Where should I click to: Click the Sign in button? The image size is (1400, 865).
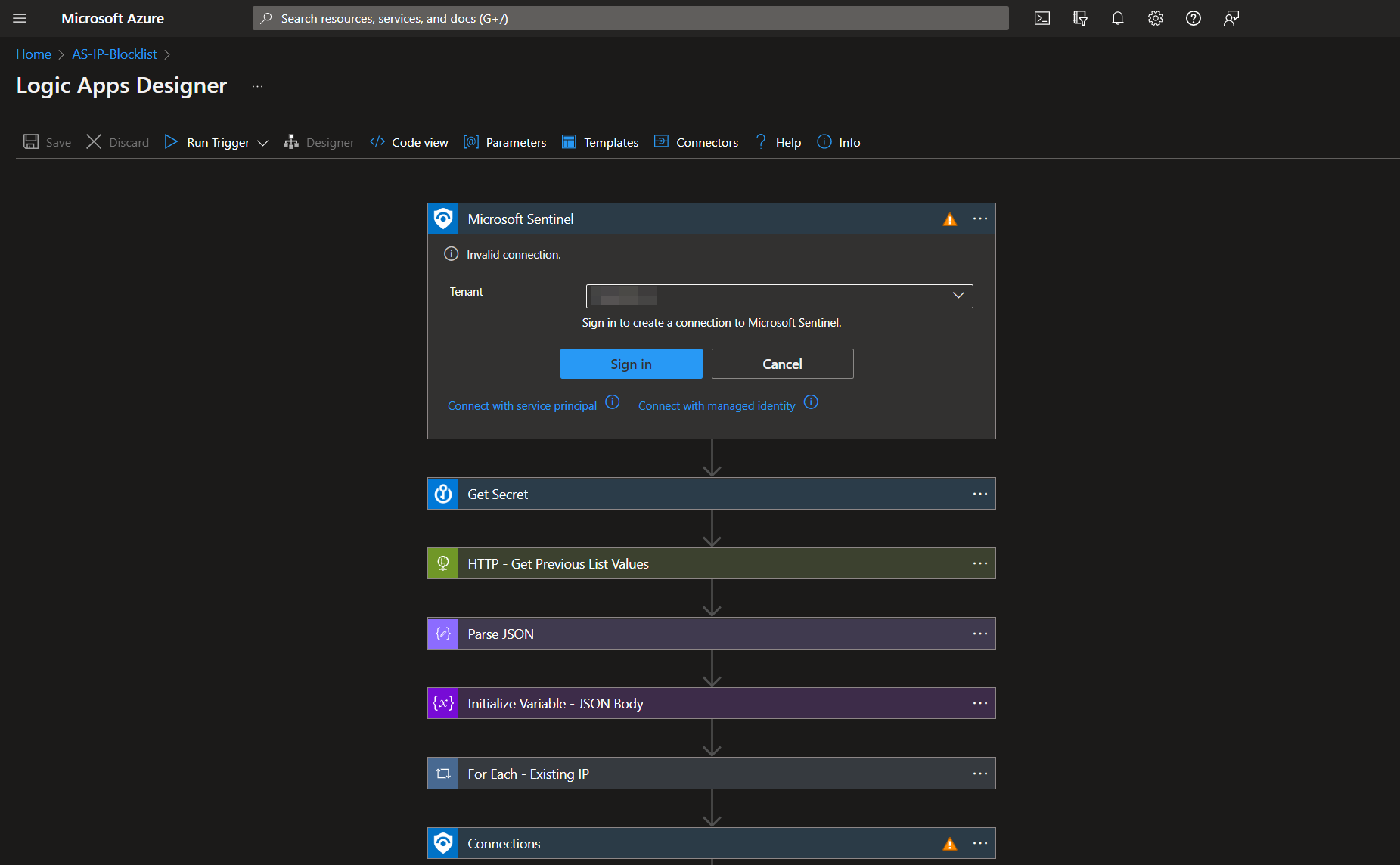coord(631,364)
